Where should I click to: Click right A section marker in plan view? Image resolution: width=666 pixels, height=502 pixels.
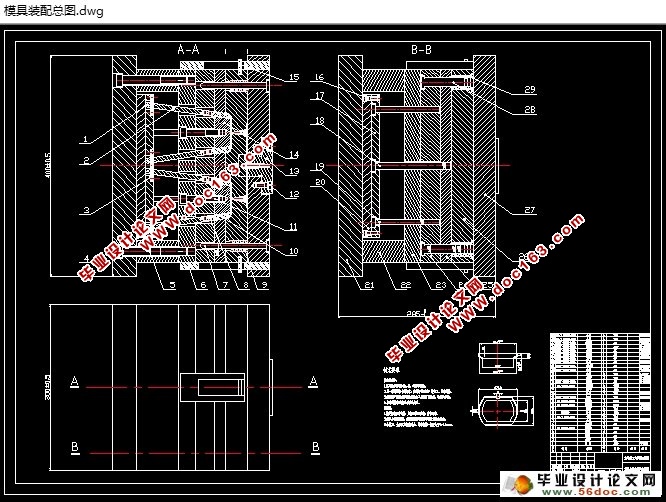click(x=313, y=381)
